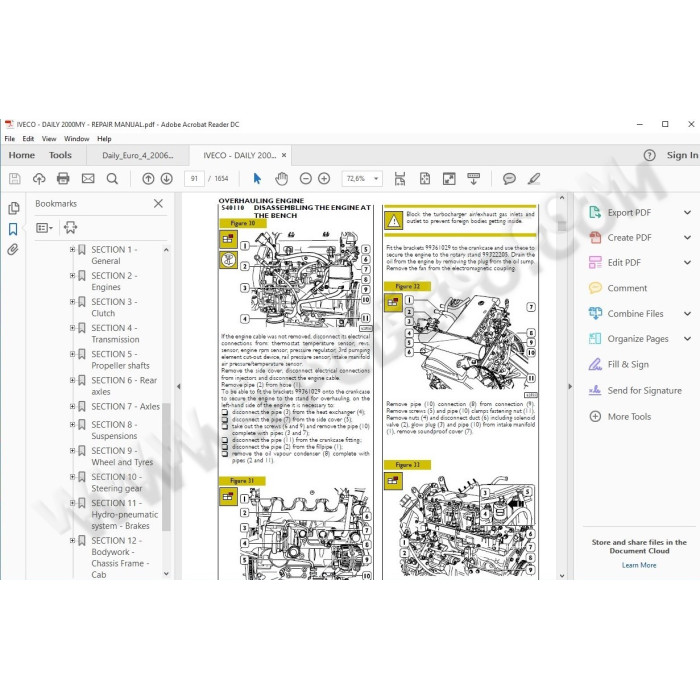Open the Help question mark icon
Viewport: 700px width, 700px height.
pos(650,155)
